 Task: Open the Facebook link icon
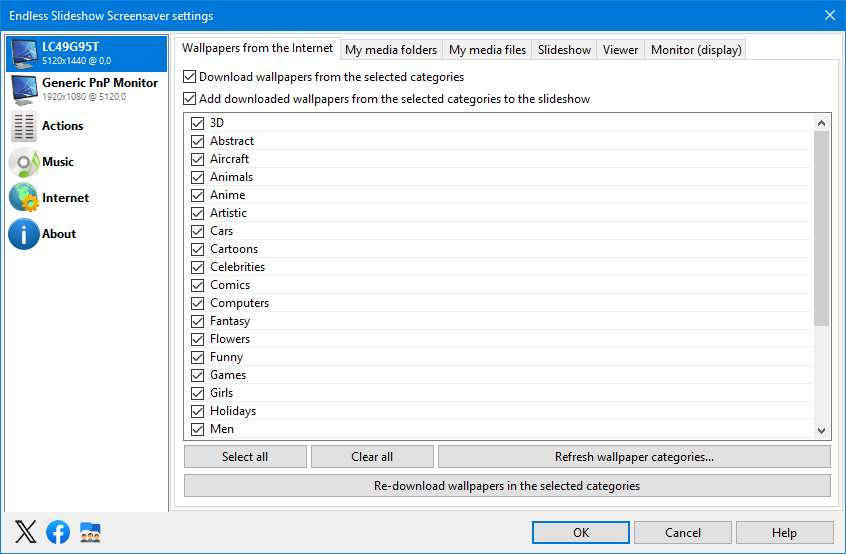pos(58,532)
